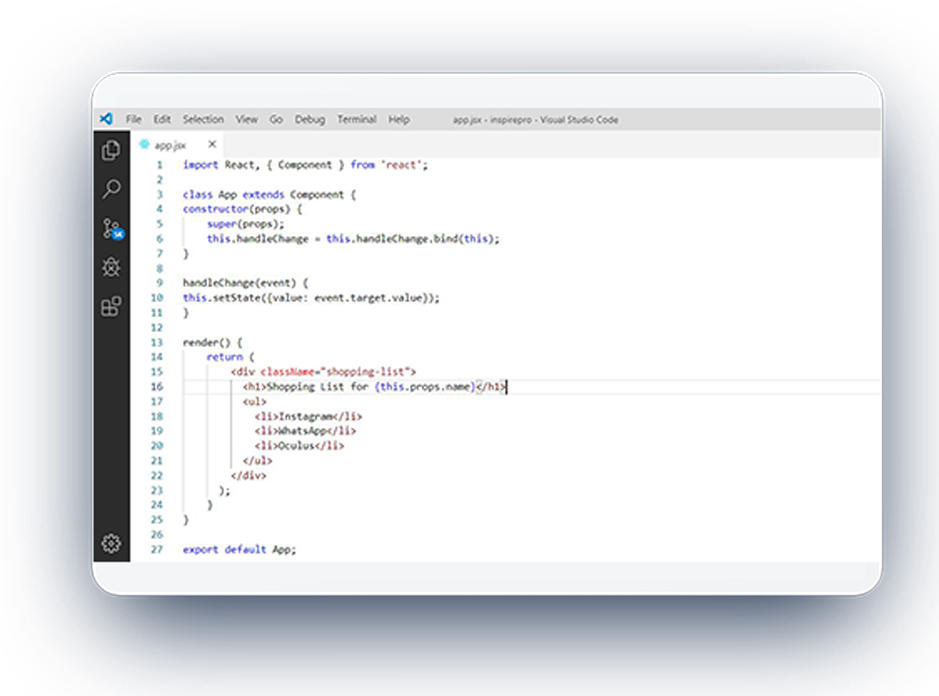Click the window title 'app.jsx - inspirepro'

492,120
